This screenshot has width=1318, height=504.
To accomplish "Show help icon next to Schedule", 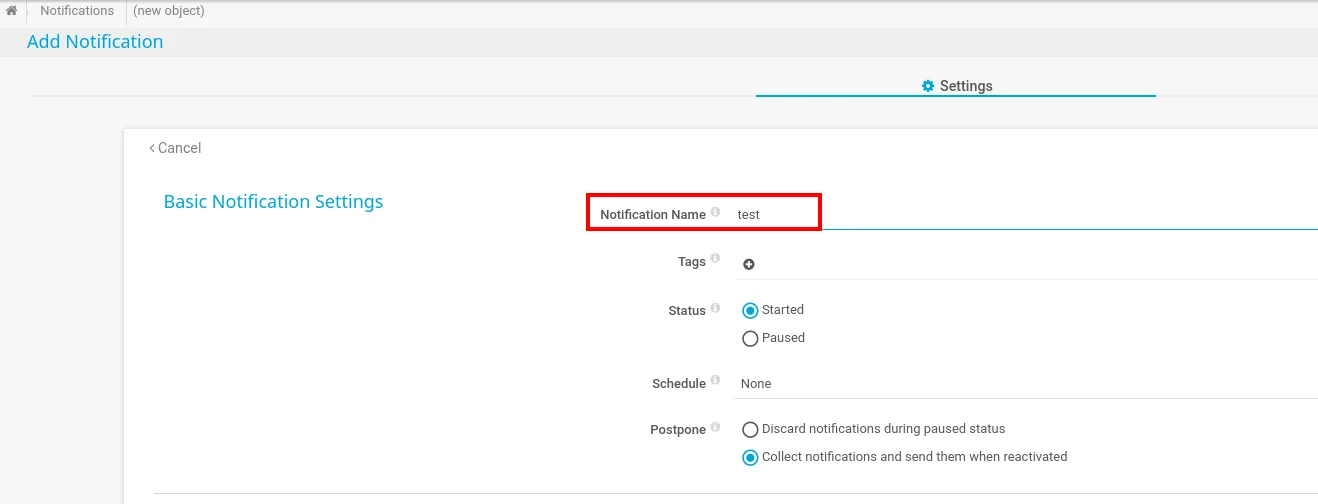I will click(x=715, y=382).
